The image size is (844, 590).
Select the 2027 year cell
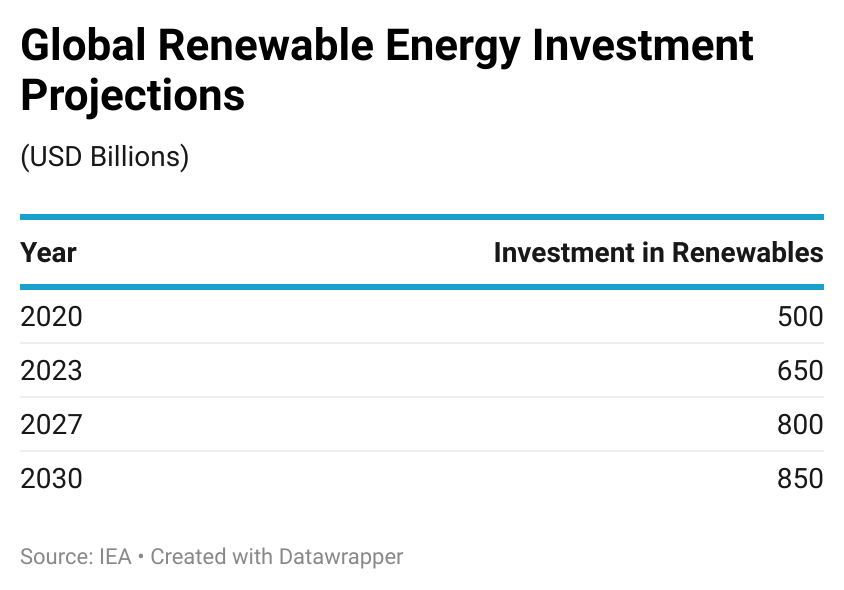[51, 425]
